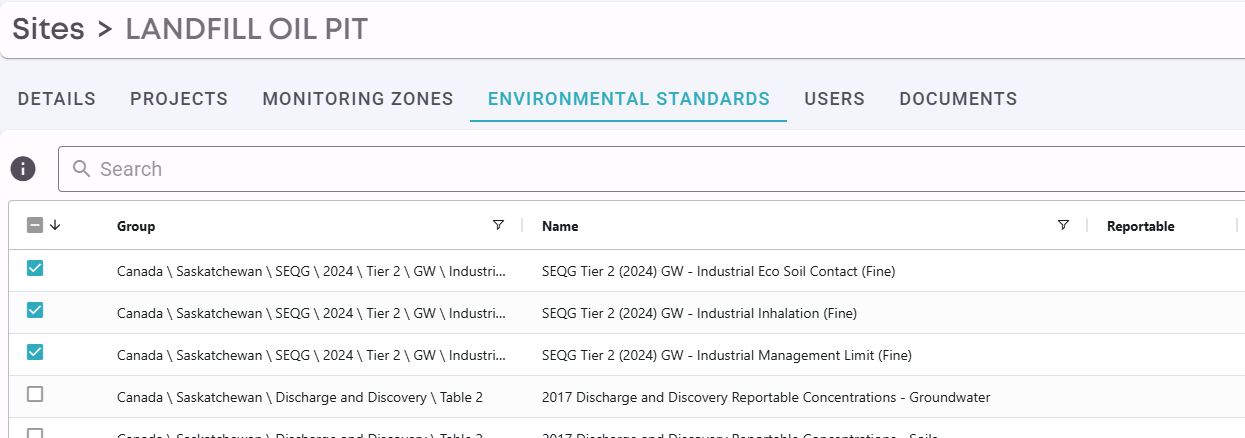This screenshot has height=438, width=1245.
Task: Select name SEQG Tier 2 (2024) GW - Industrial Eco Soil Contact (Fine)
Action: pyautogui.click(x=718, y=271)
